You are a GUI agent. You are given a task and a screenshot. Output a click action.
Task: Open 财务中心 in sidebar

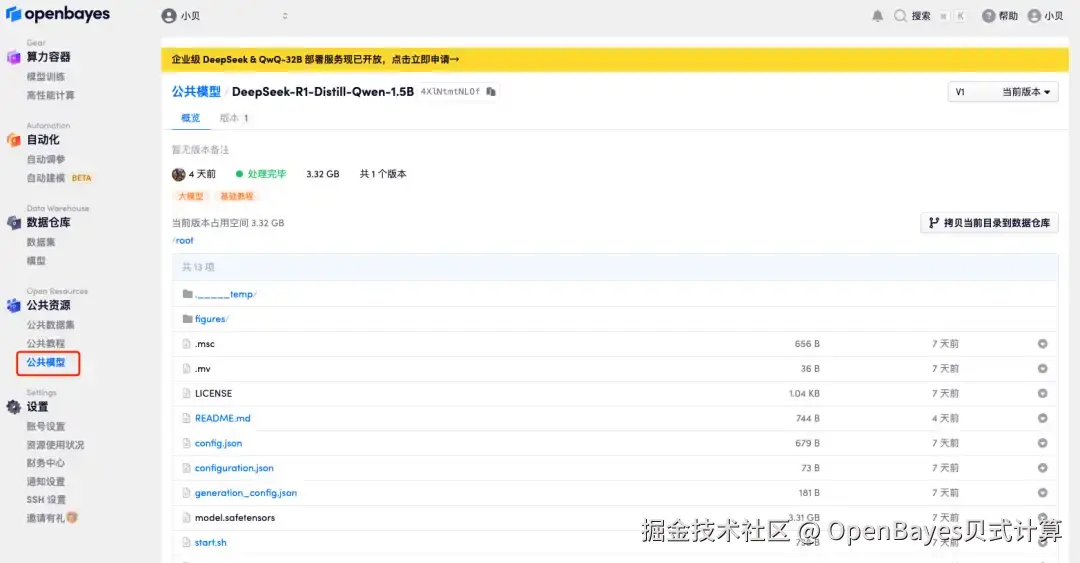45,463
